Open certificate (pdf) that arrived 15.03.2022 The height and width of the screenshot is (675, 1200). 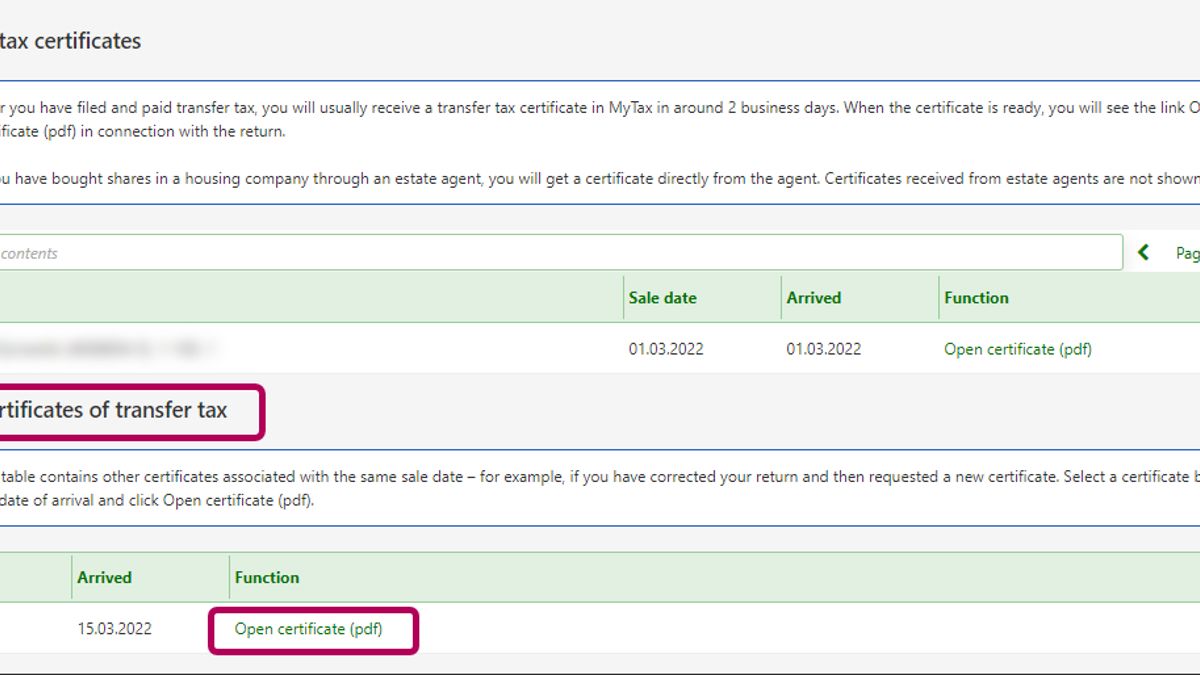308,629
